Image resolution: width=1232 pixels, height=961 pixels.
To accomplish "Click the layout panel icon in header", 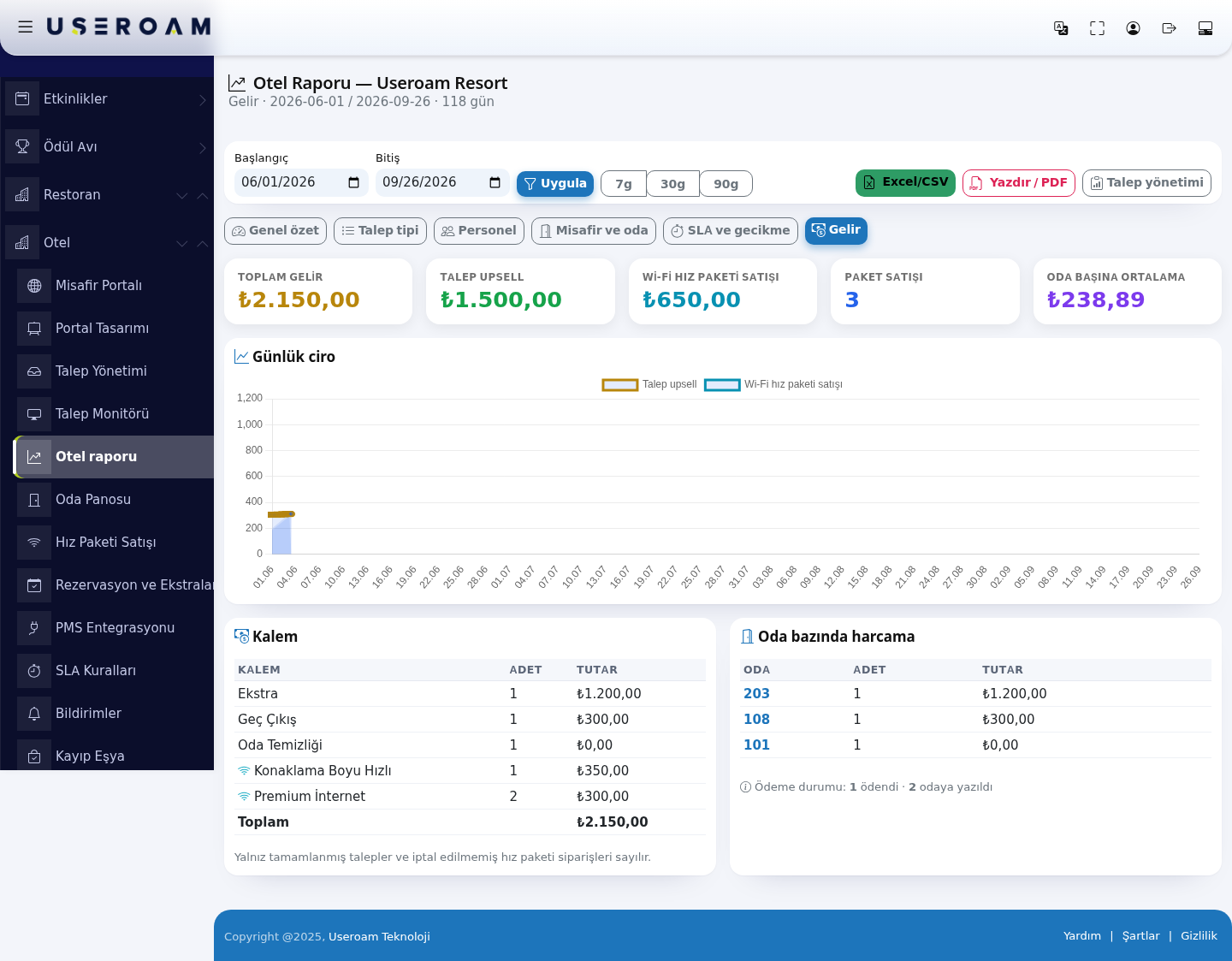I will (x=1205, y=28).
